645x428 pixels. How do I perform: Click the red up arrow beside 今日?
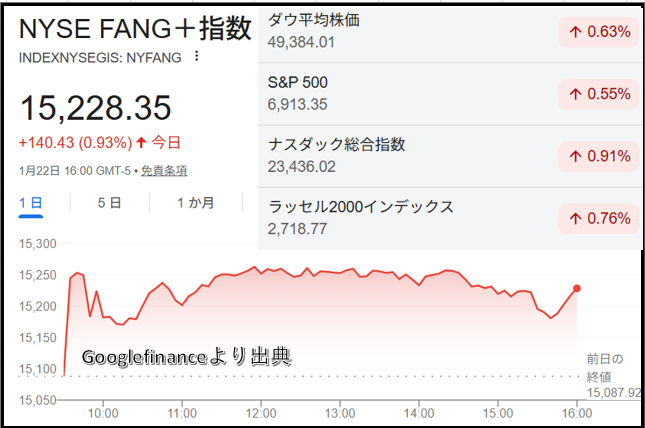point(141,141)
